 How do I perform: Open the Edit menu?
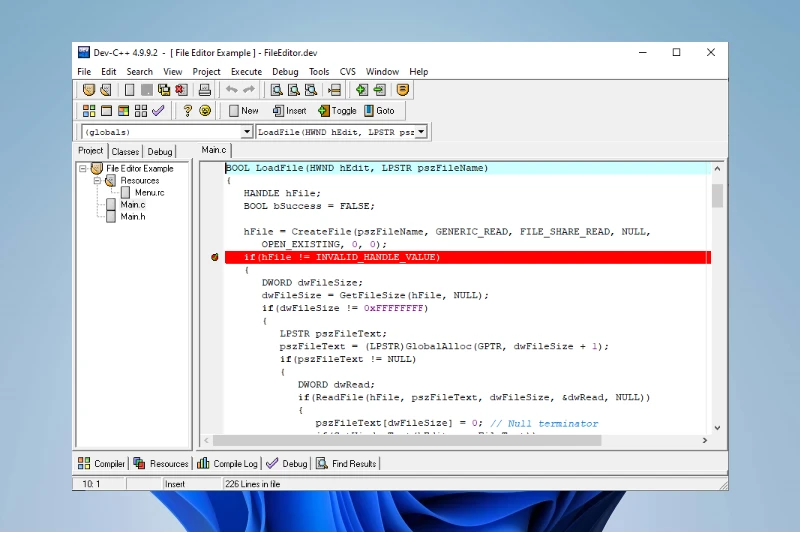pos(108,72)
